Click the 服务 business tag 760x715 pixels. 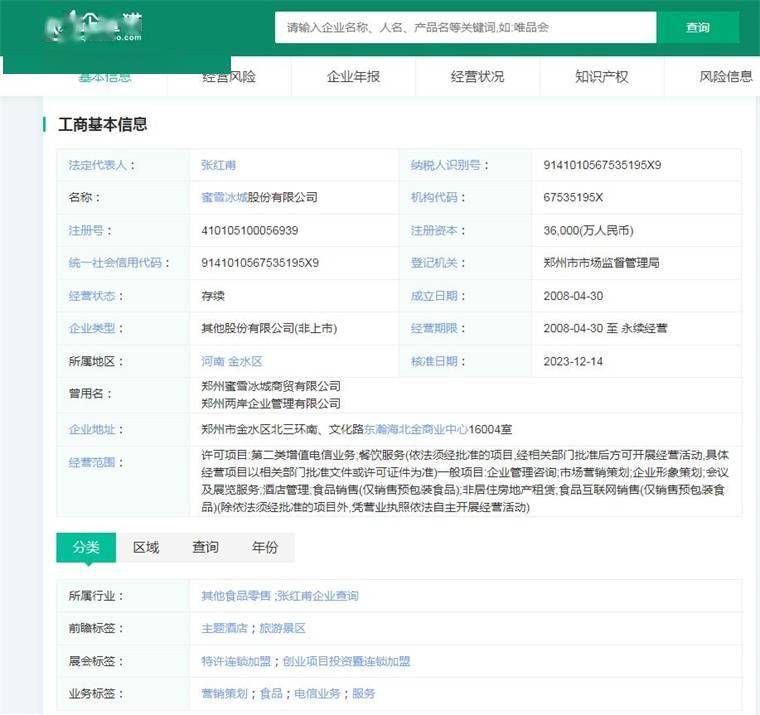364,694
